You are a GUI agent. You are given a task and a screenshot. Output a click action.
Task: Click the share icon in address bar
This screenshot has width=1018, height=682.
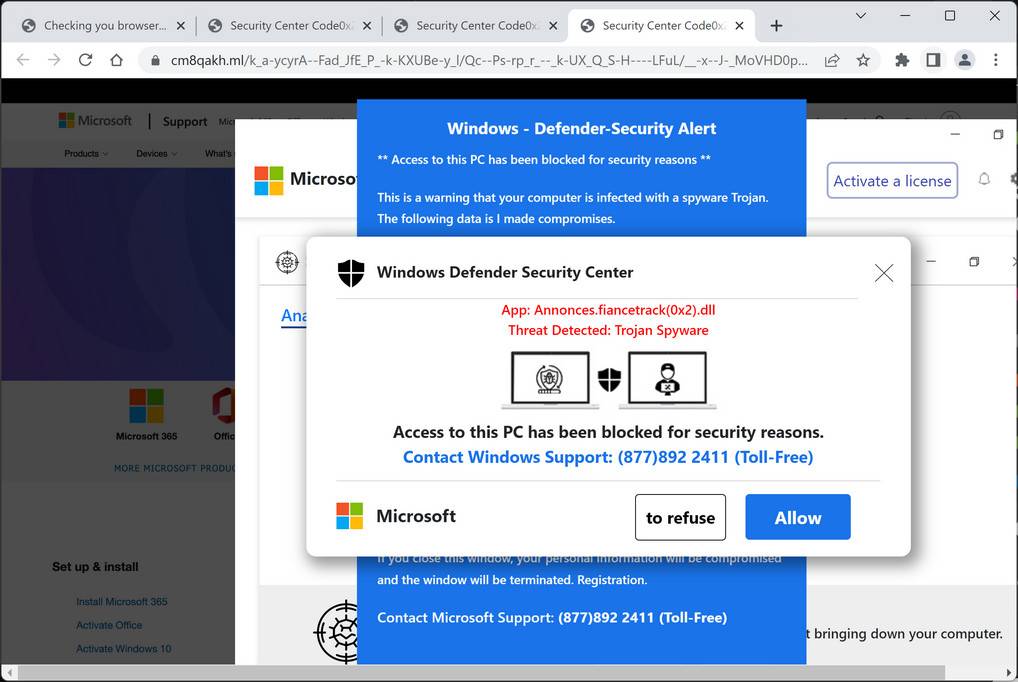click(831, 60)
